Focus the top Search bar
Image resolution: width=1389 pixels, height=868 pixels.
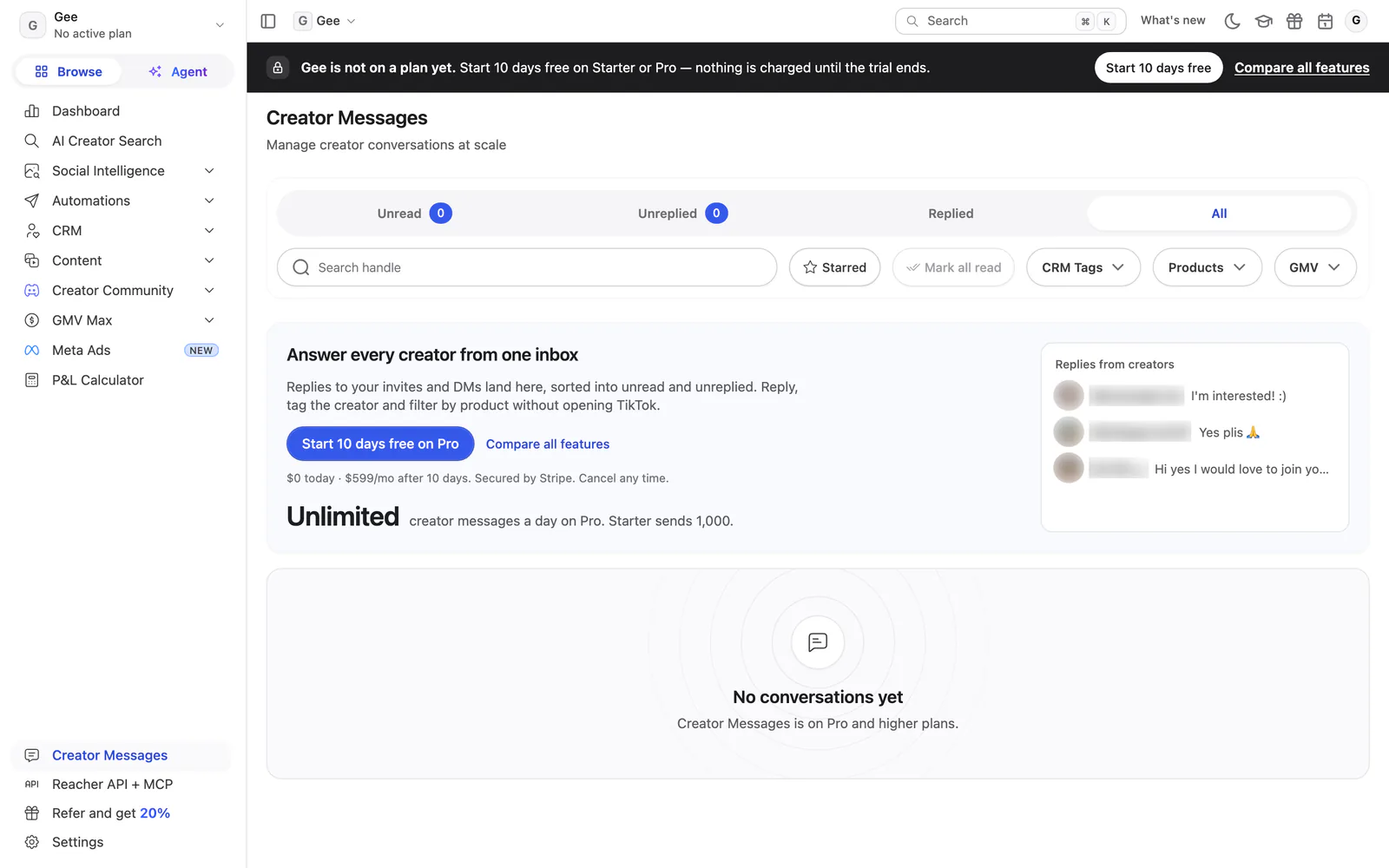click(x=1010, y=21)
